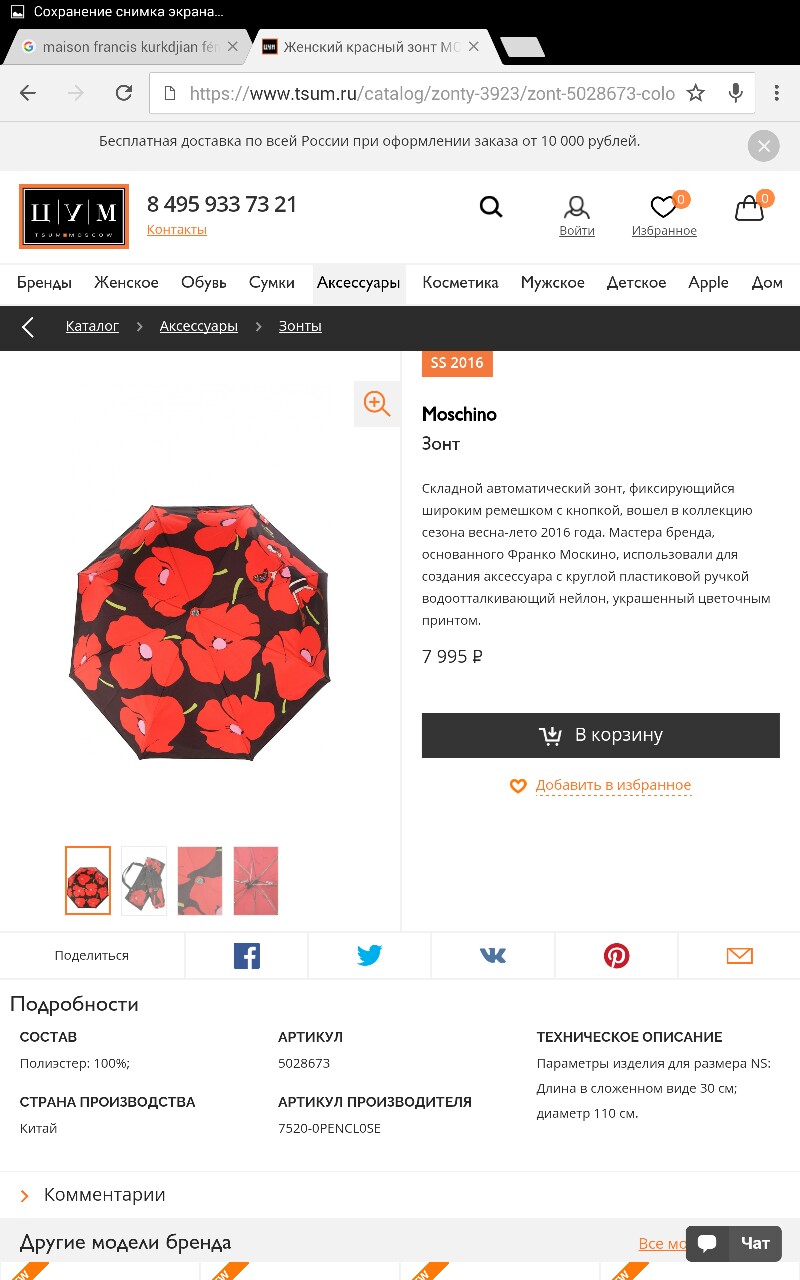Select the folded umbrella thumbnail
This screenshot has height=1280, width=800.
click(x=144, y=881)
